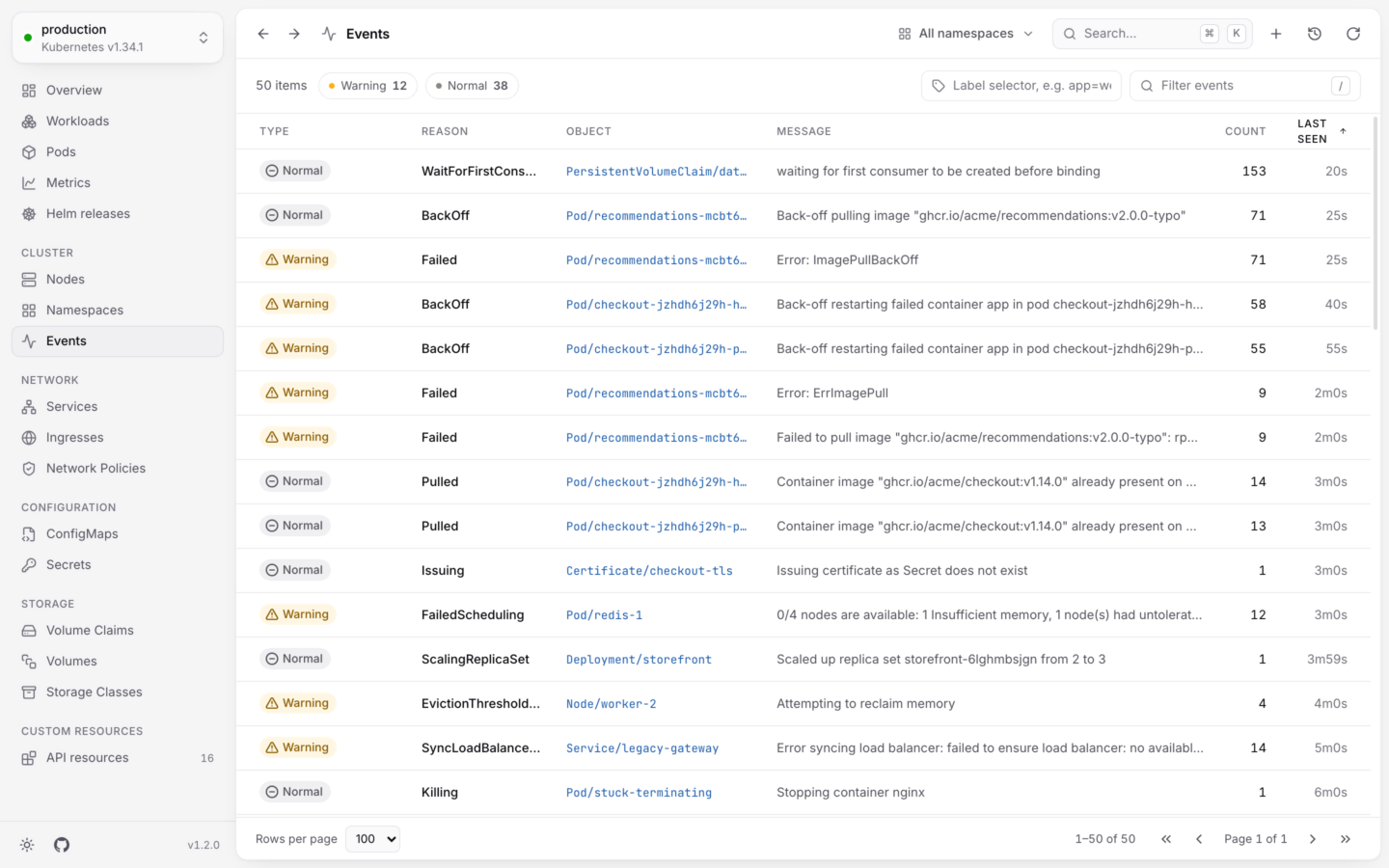
Task: Open API resources
Action: 118,758
